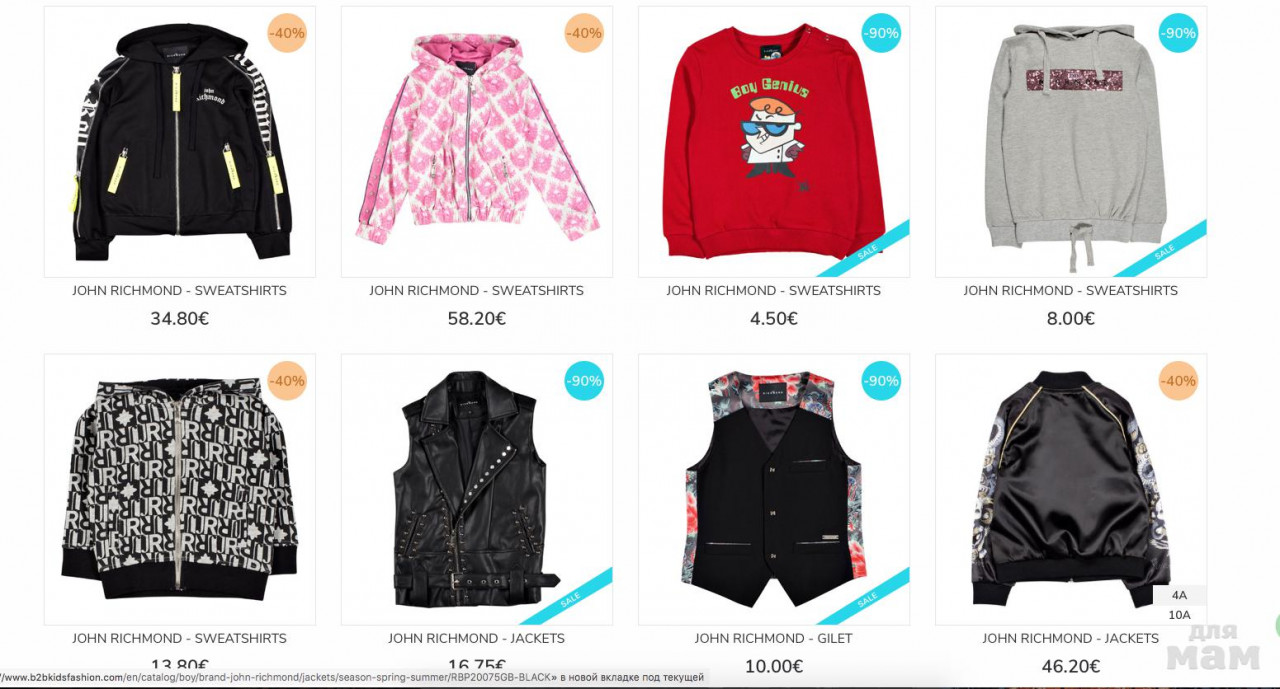Open the black zip hoodie with yellow tags
The width and height of the screenshot is (1280, 689).
click(x=180, y=142)
